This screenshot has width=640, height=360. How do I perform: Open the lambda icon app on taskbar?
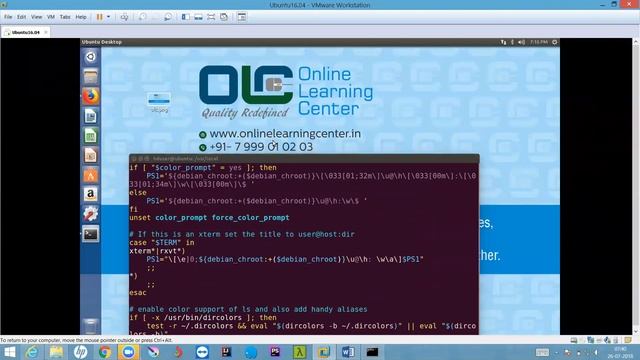[300, 352]
